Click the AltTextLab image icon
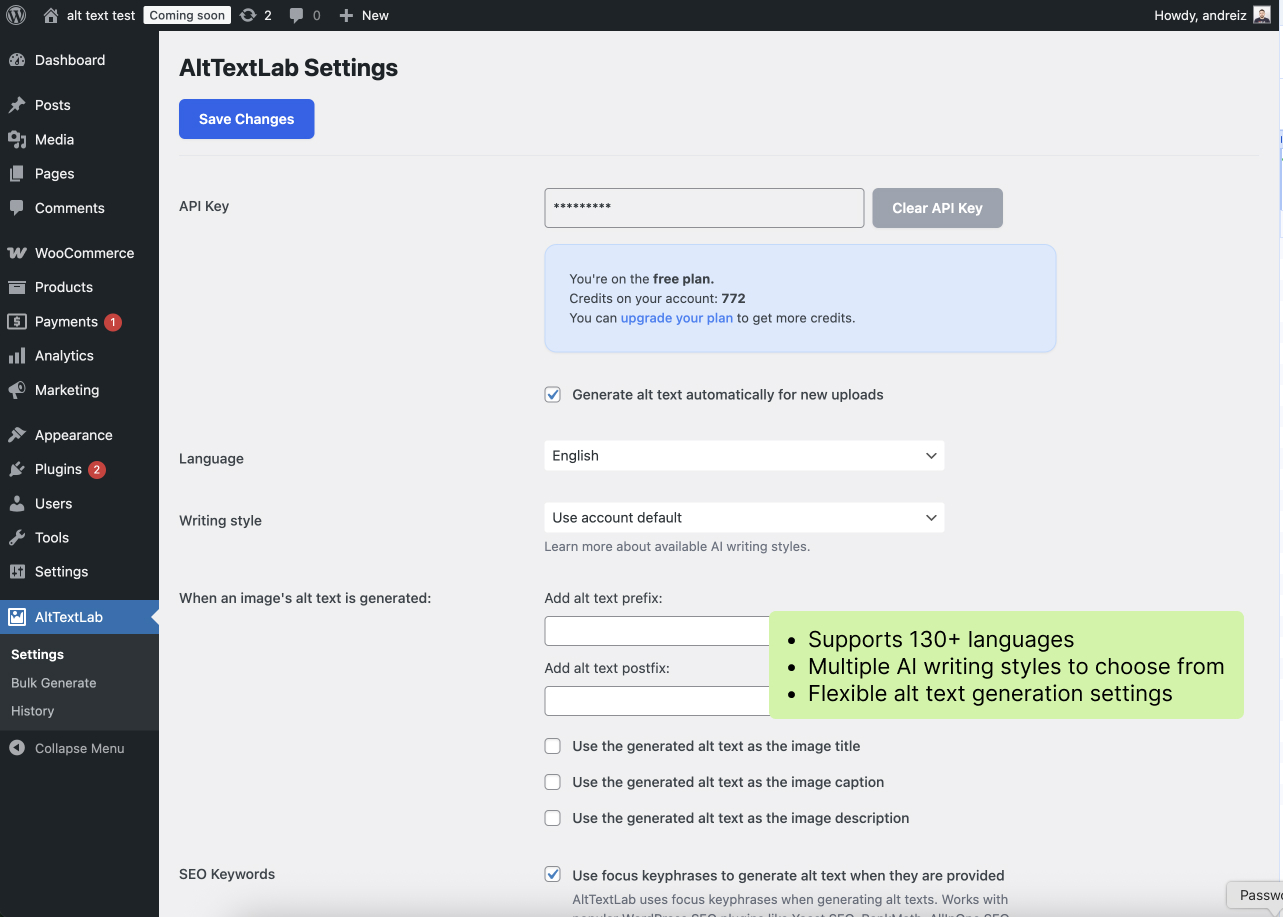This screenshot has height=917, width=1283. click(x=17, y=617)
